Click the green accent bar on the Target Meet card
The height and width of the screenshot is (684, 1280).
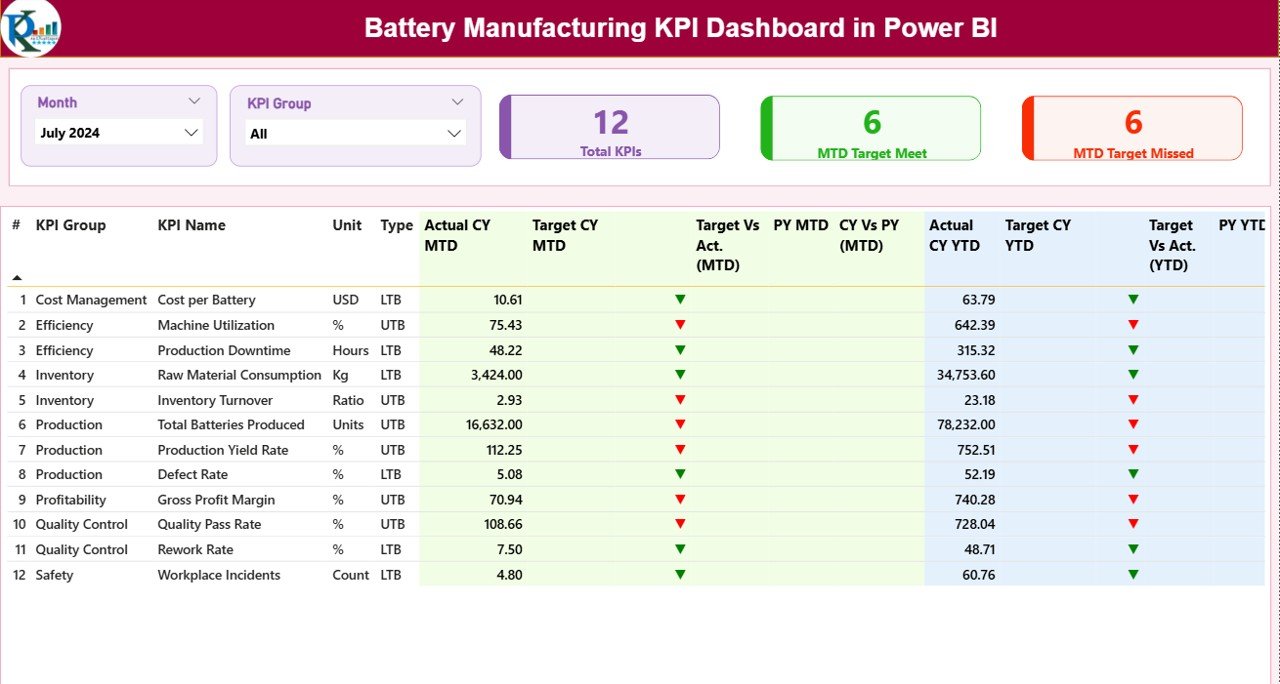766,127
